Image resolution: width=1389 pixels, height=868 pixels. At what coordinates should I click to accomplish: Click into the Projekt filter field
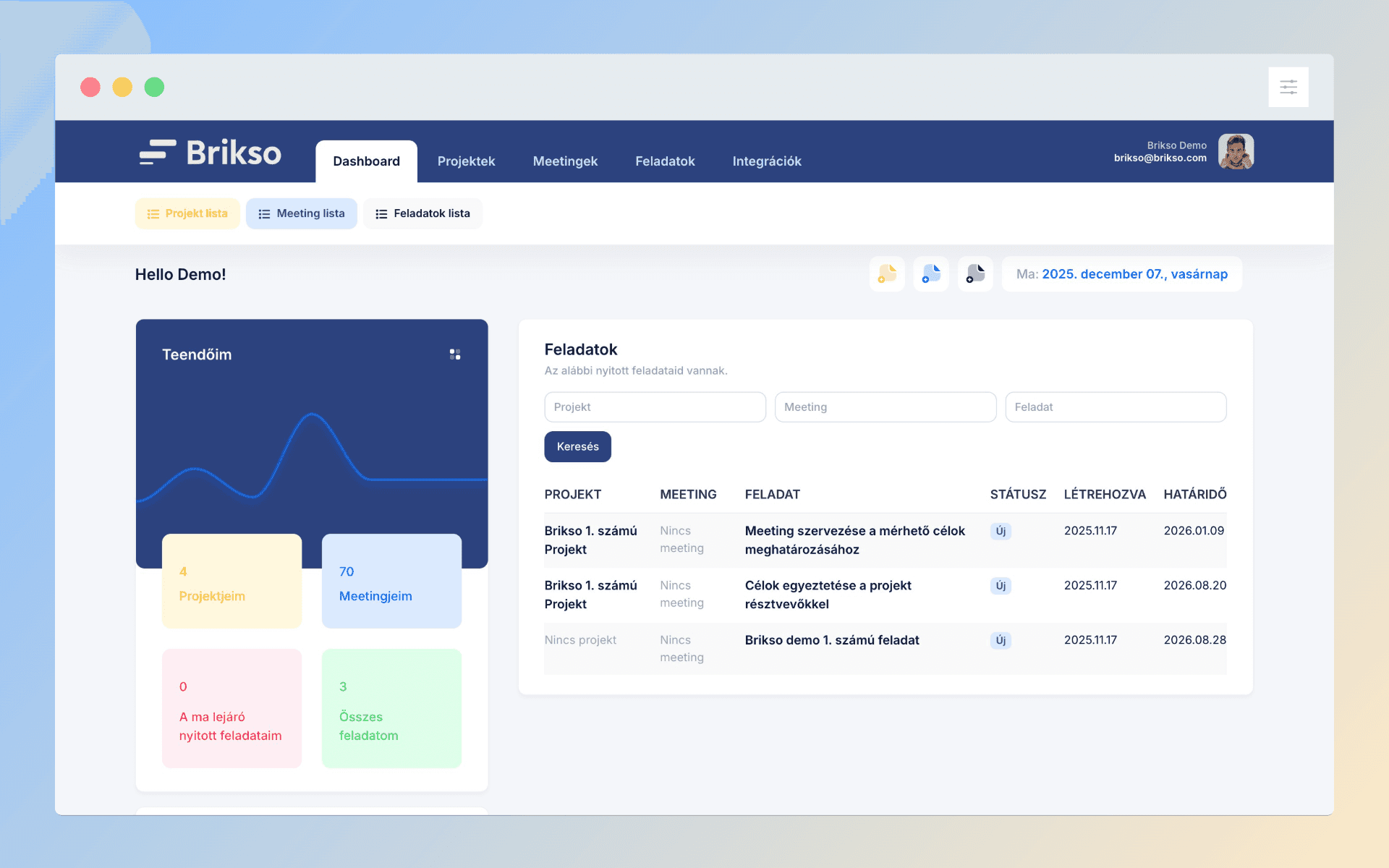(655, 407)
